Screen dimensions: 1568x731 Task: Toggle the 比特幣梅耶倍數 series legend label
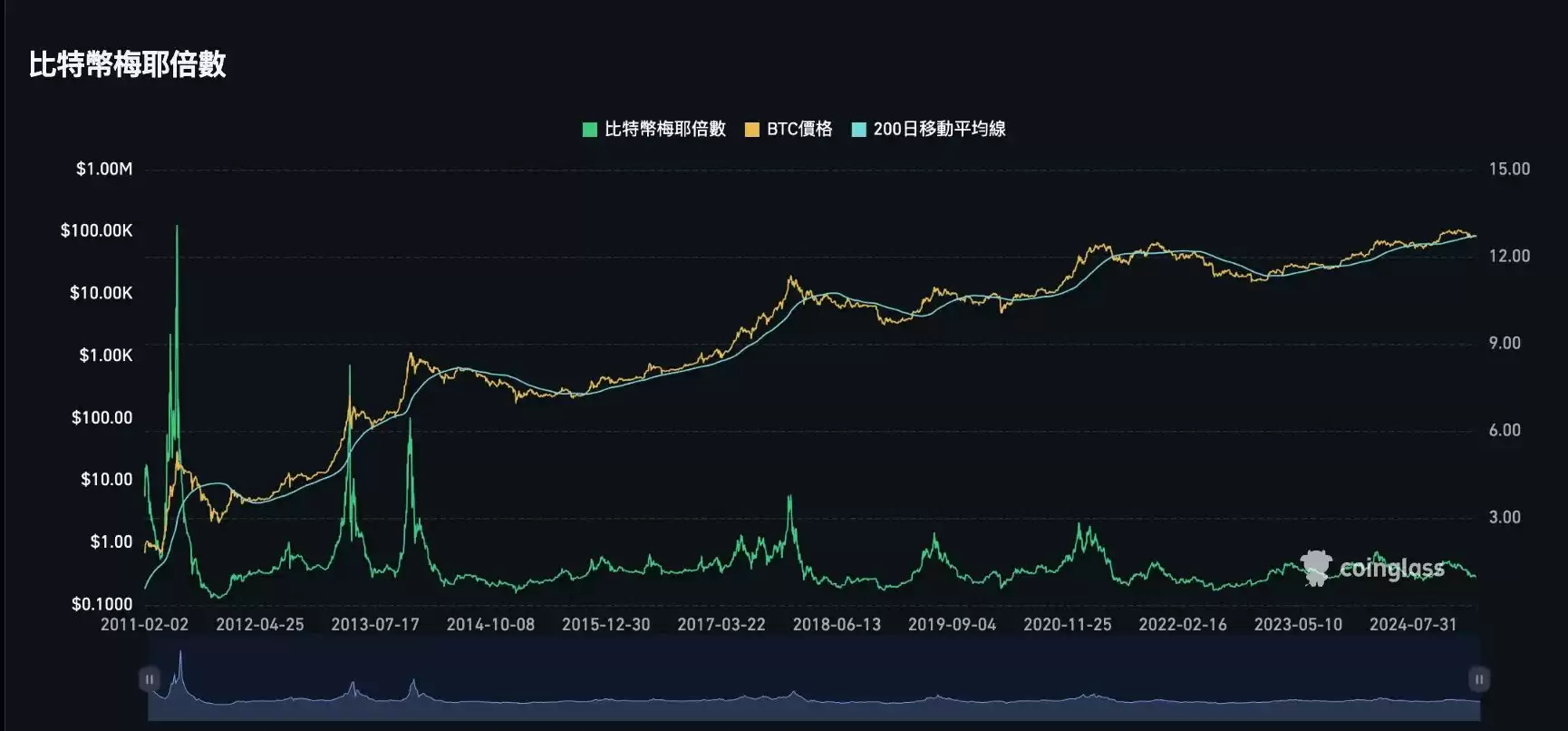(x=664, y=129)
